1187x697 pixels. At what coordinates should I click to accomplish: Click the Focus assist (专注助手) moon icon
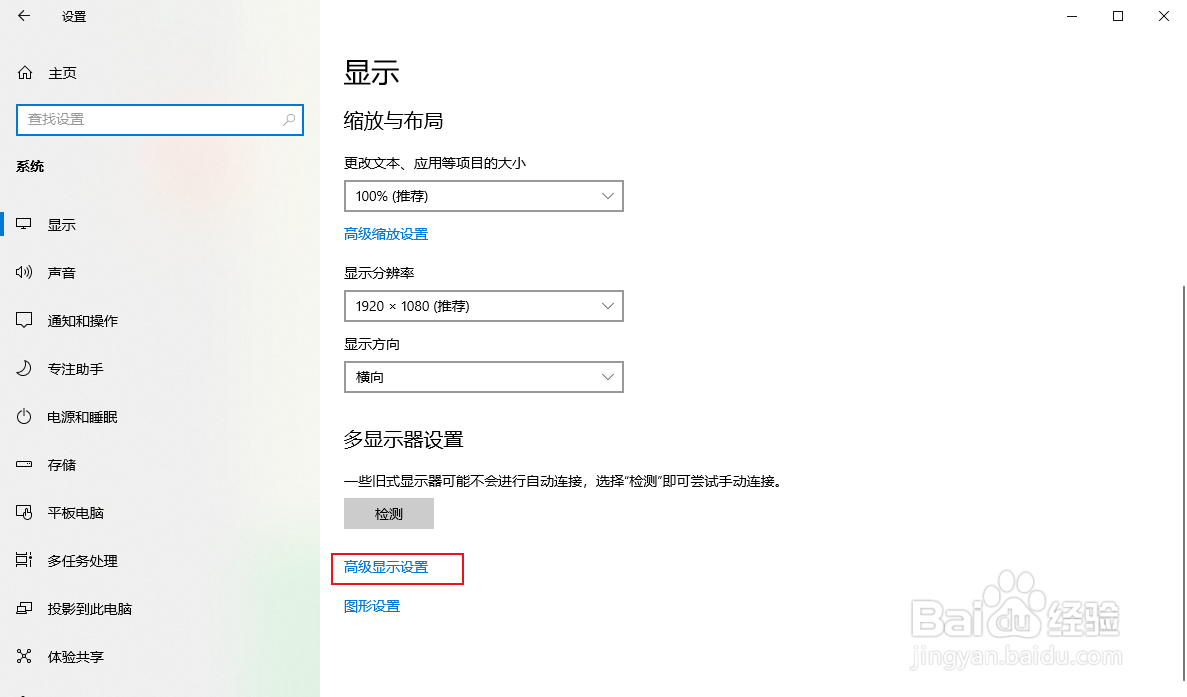pyautogui.click(x=25, y=369)
